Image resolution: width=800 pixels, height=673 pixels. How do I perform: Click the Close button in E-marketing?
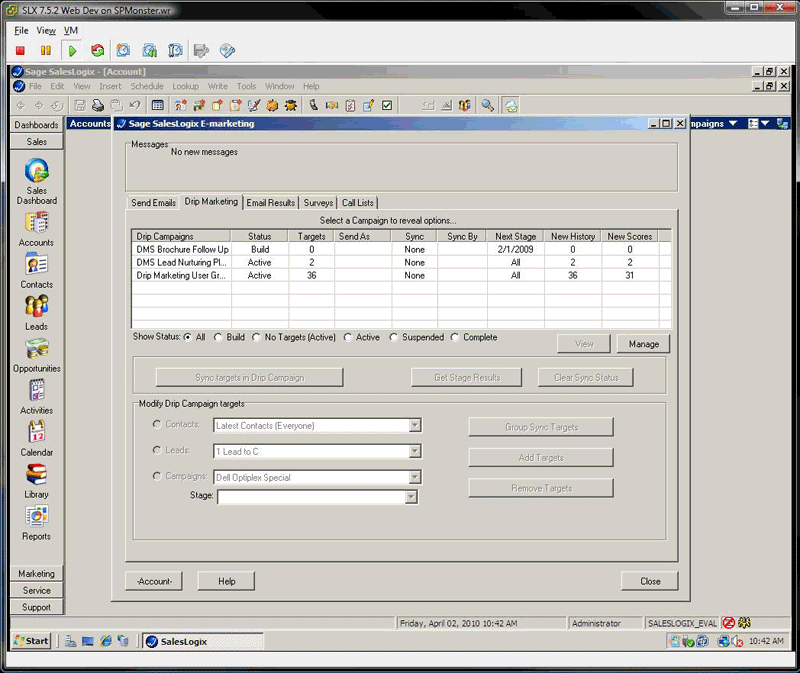650,581
